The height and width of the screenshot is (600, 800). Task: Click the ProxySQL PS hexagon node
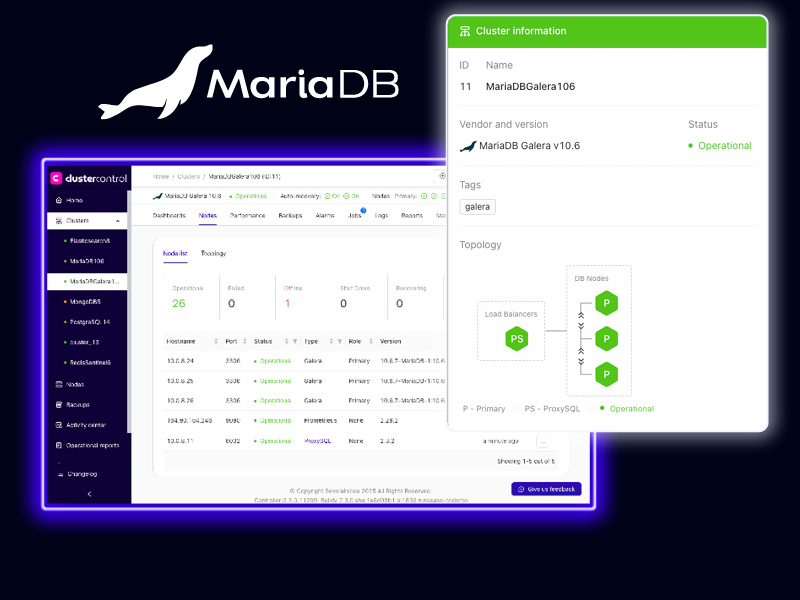pyautogui.click(x=517, y=339)
